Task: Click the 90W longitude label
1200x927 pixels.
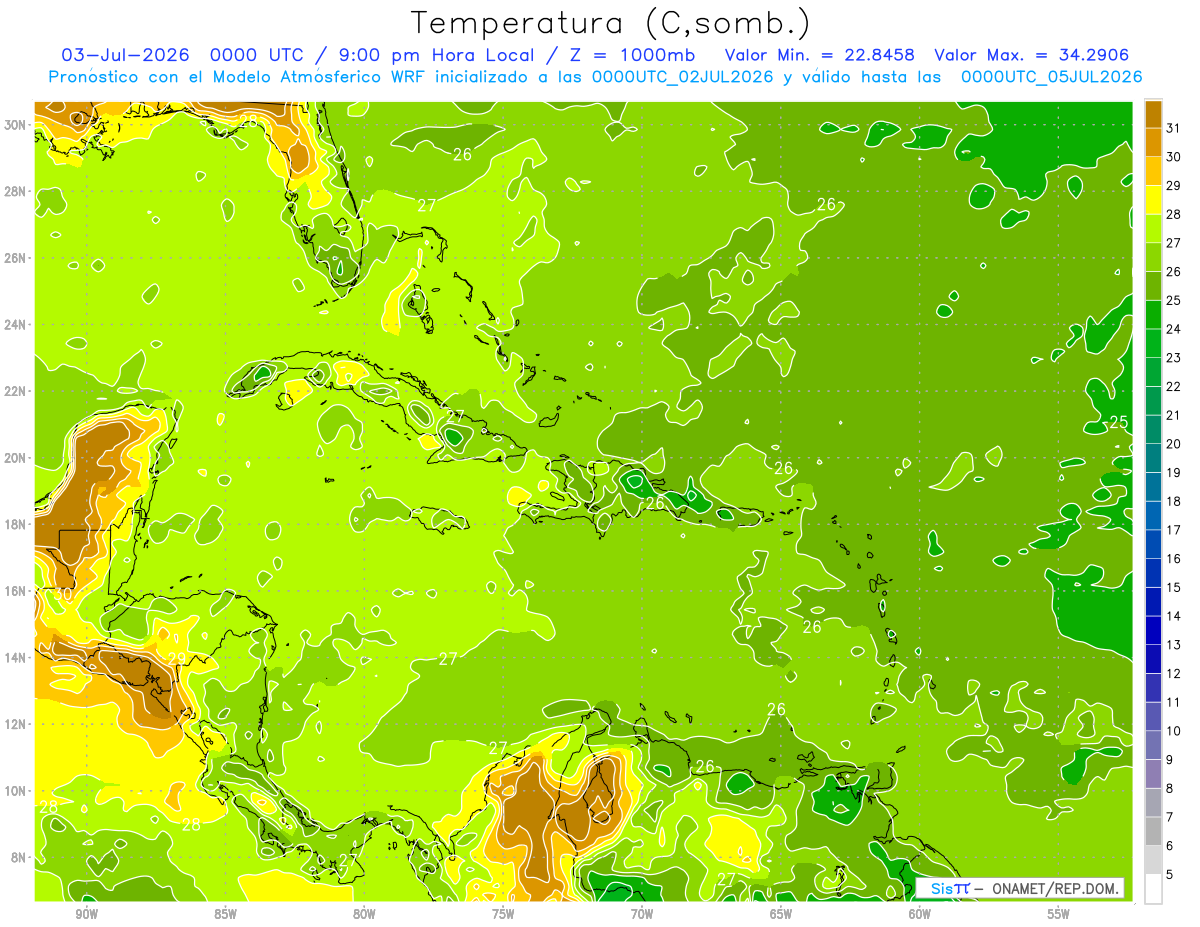Action: 86,914
